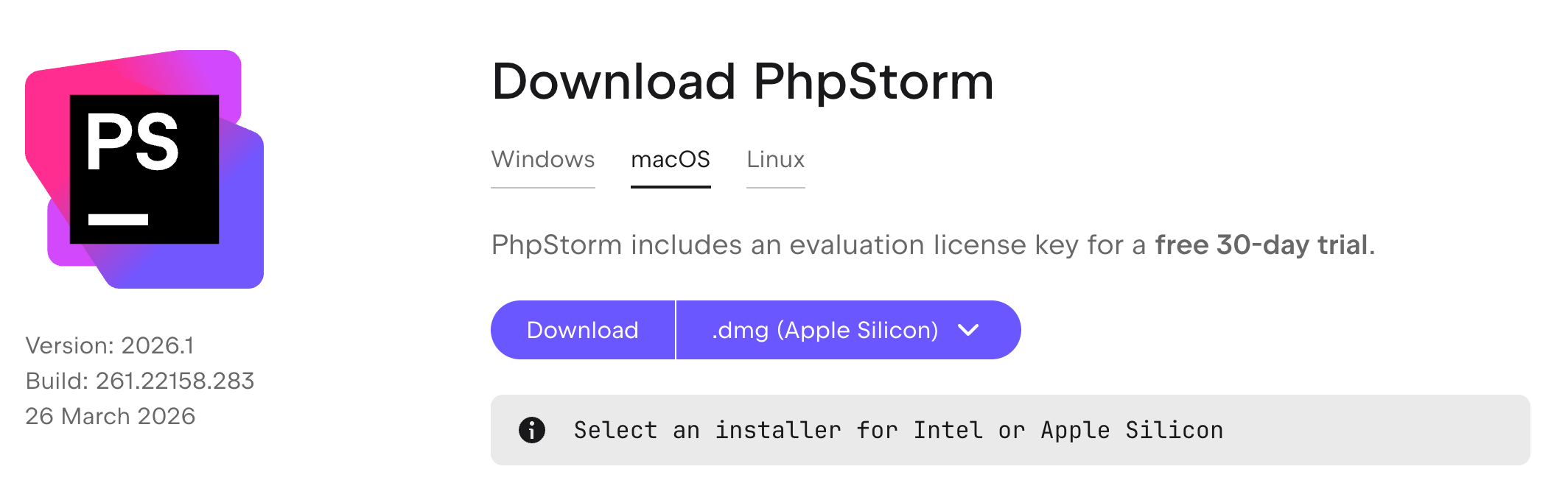1568x486 pixels.
Task: Click the "evaluation license key" sentence
Action: (818, 245)
